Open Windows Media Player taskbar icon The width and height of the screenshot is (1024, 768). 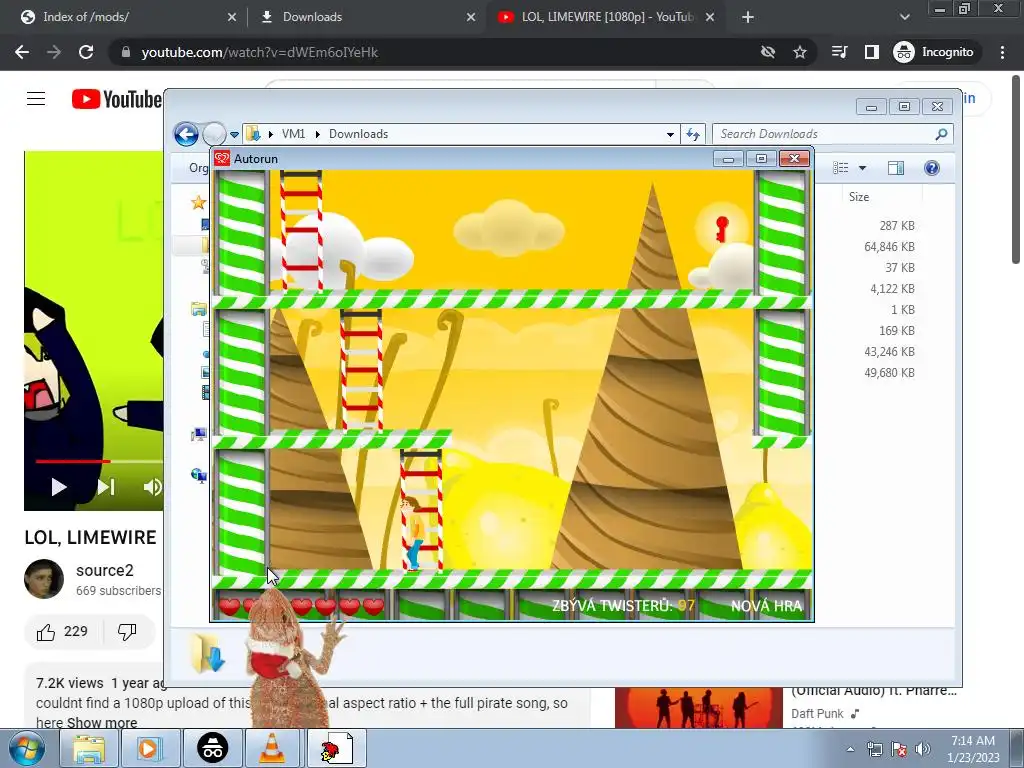pos(150,749)
